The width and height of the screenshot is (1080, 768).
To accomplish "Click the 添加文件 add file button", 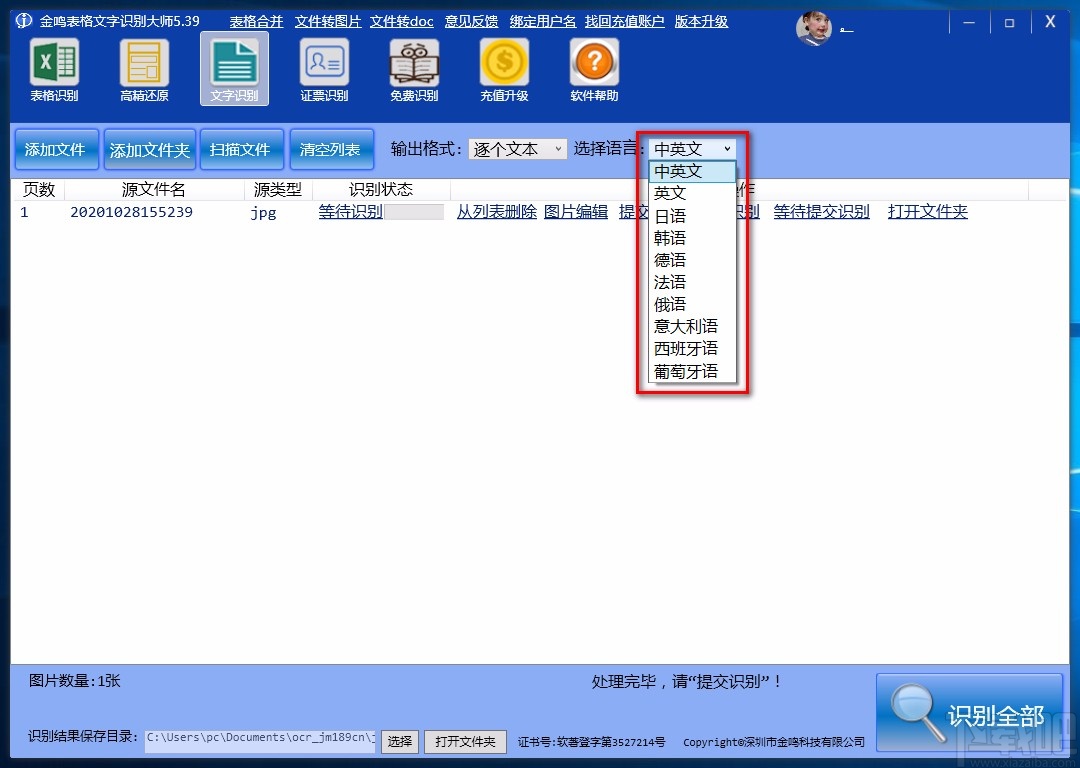I will 56,148.
